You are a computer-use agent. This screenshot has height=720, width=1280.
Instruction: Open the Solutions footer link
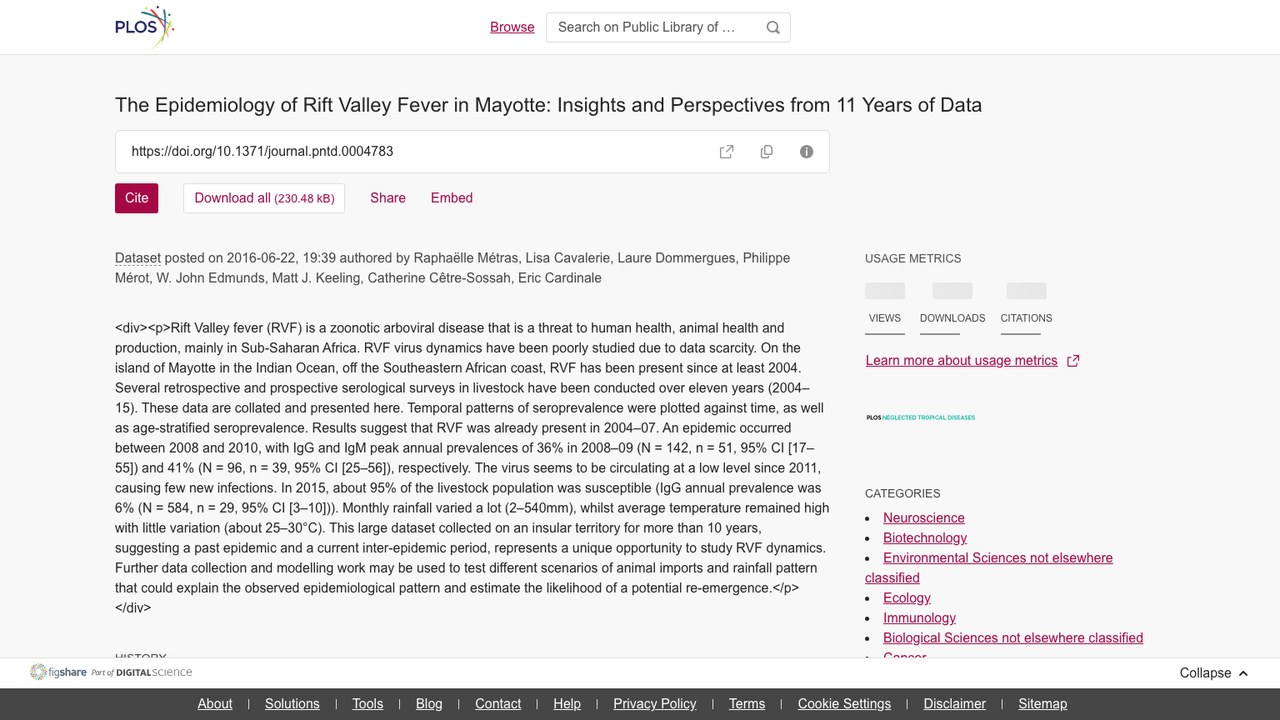pos(292,704)
